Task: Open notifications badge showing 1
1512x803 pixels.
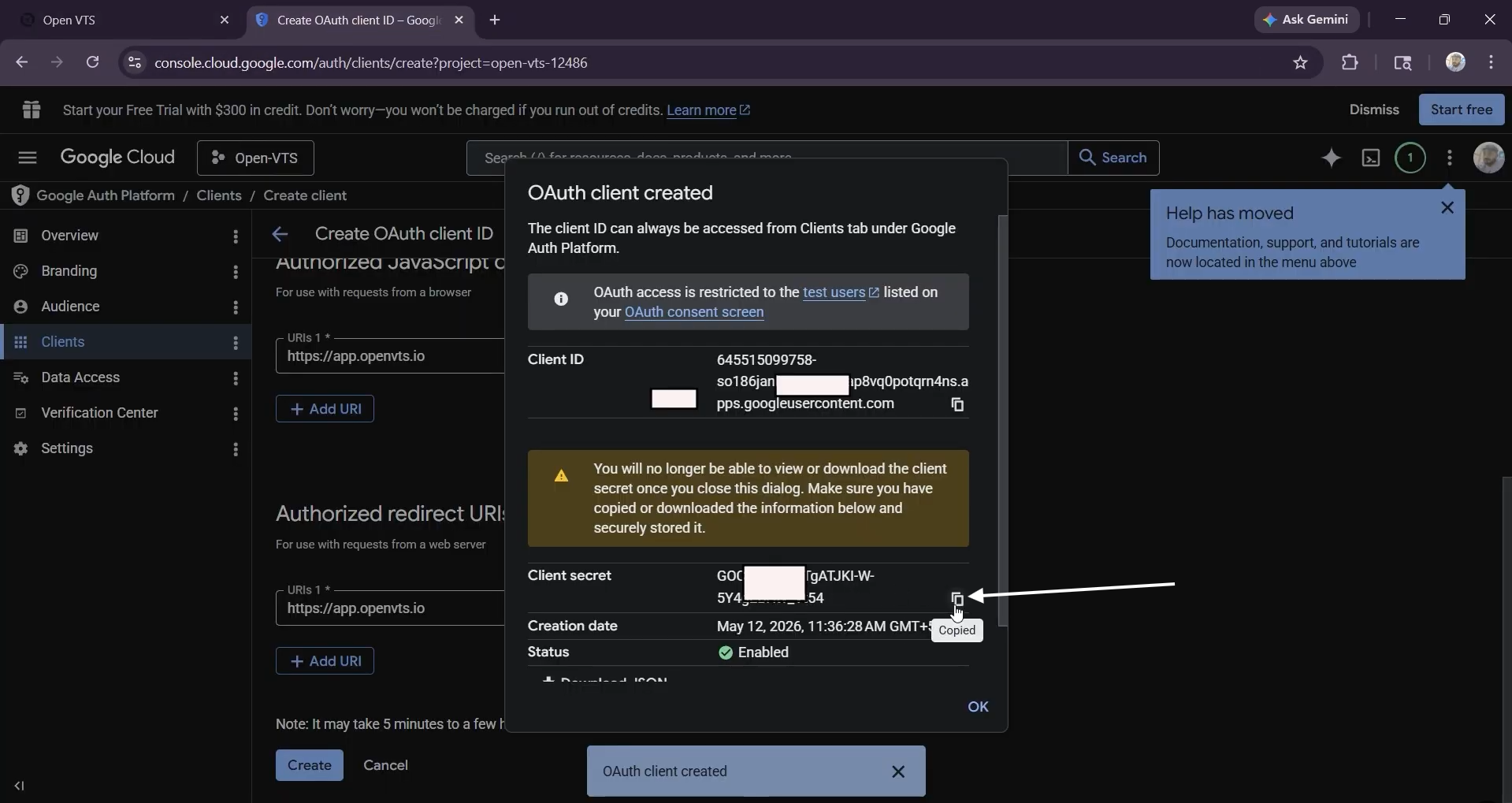Action: tap(1410, 158)
